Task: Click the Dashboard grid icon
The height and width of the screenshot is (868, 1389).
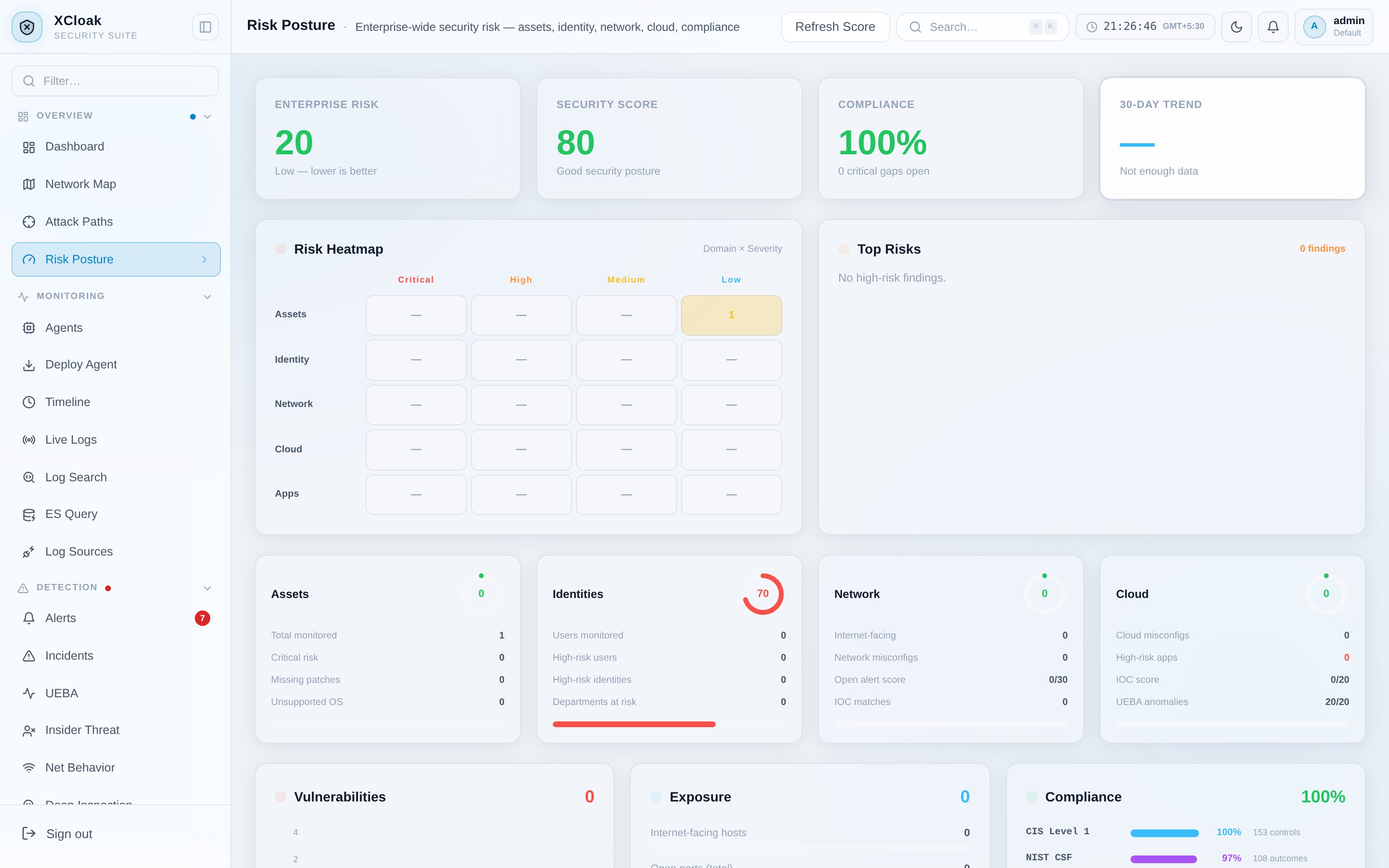Action: 29,148
